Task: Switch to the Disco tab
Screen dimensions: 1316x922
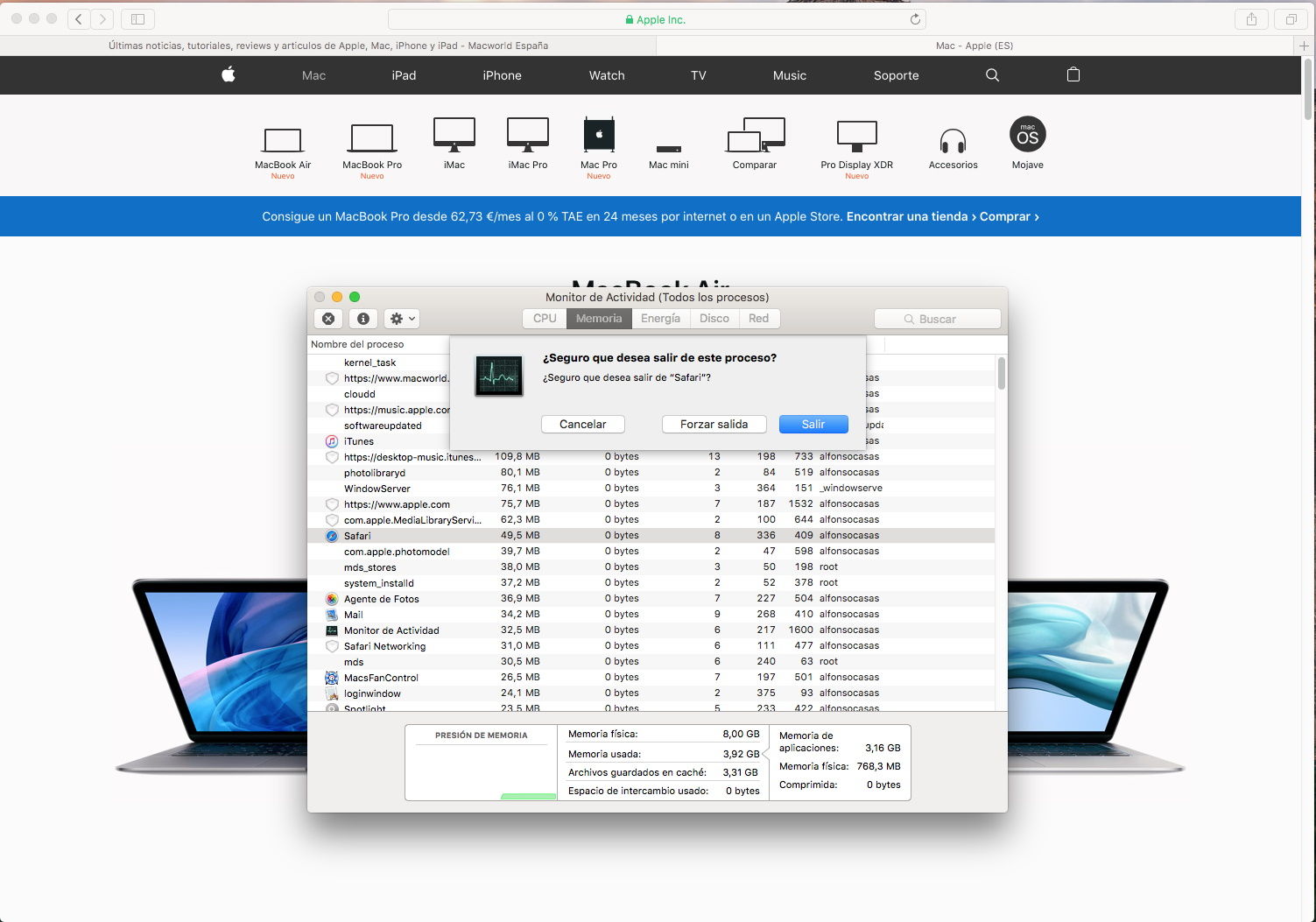Action: coord(714,319)
